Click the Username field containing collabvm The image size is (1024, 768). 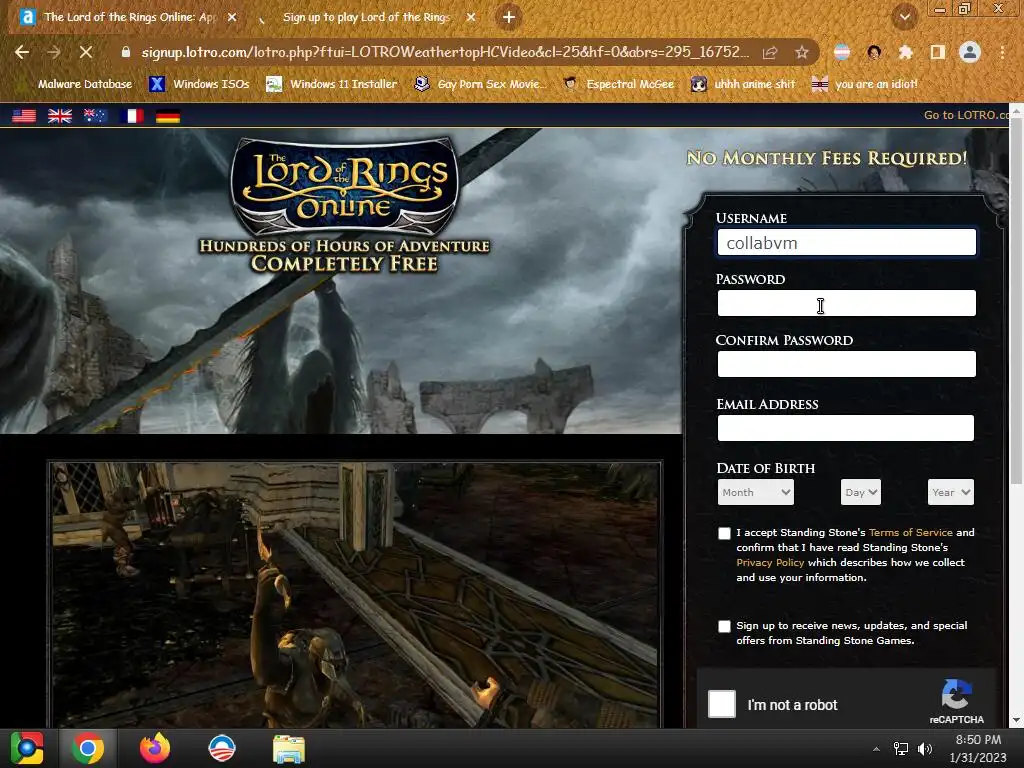(846, 242)
